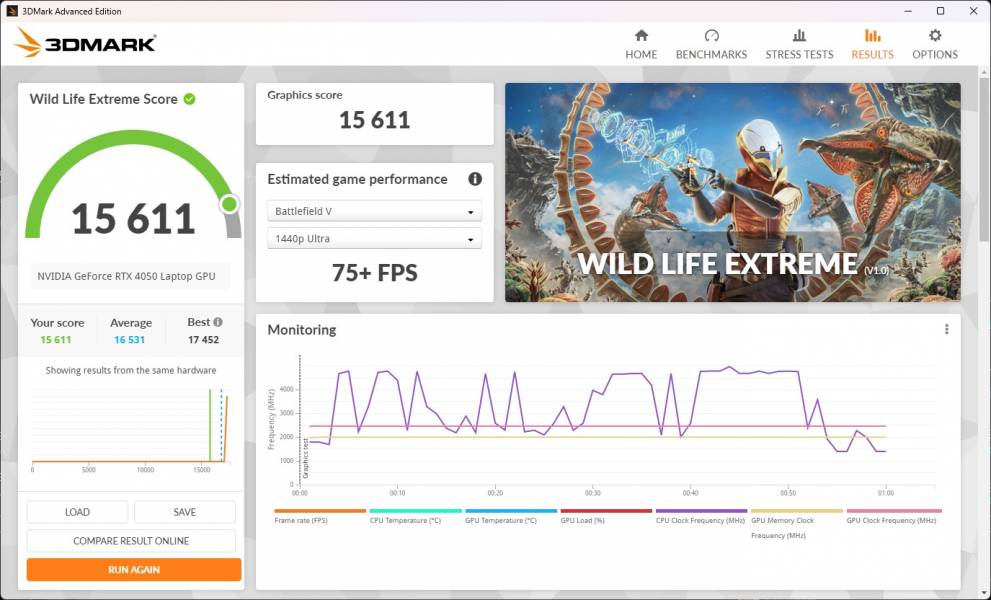This screenshot has width=991, height=600.
Task: Click COMPARE RESULT ONLINE button
Action: [x=131, y=541]
